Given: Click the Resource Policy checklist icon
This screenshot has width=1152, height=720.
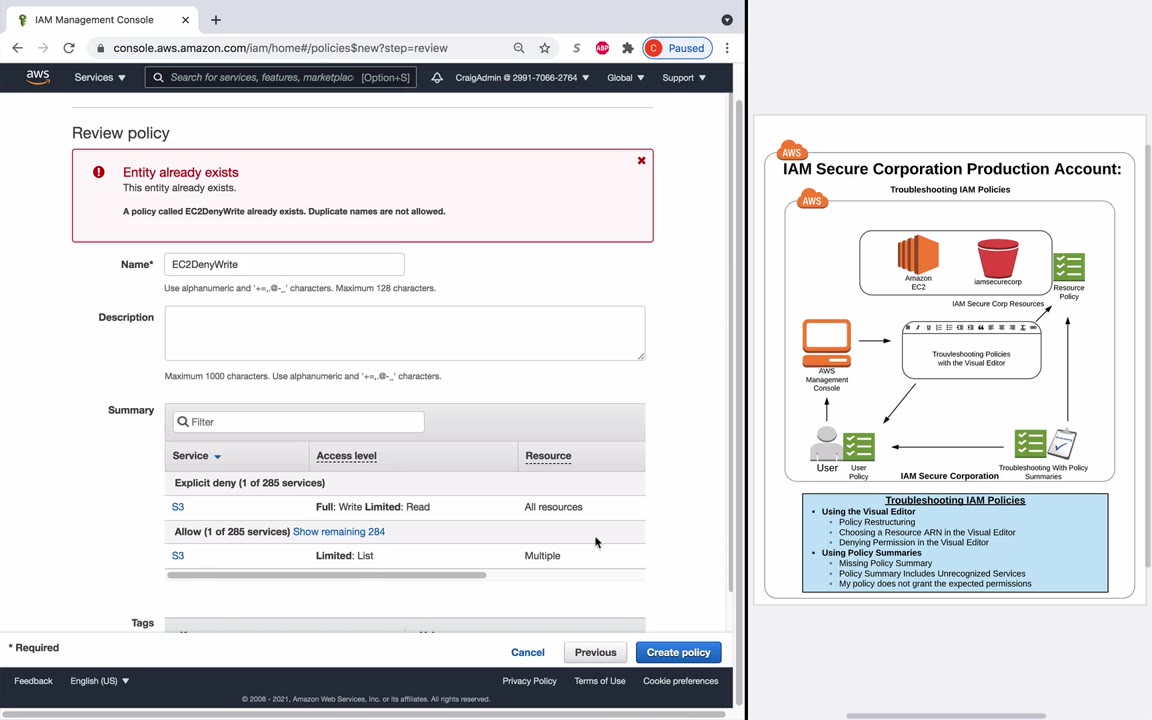Looking at the screenshot, I should (x=1068, y=267).
